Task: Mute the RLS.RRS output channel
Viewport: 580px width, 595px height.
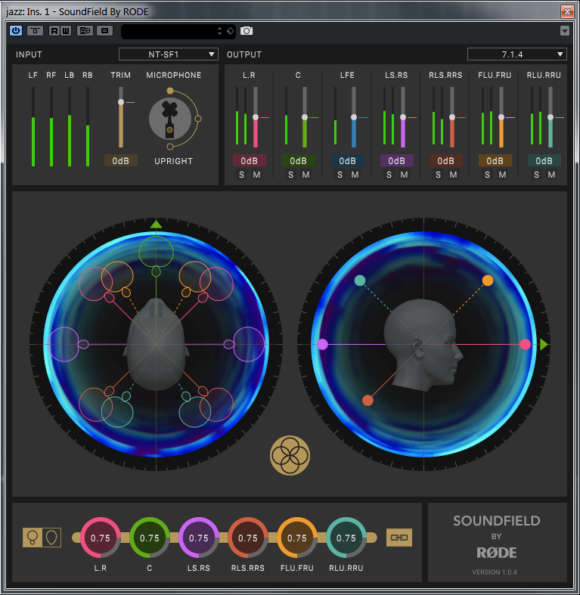Action: 453,175
